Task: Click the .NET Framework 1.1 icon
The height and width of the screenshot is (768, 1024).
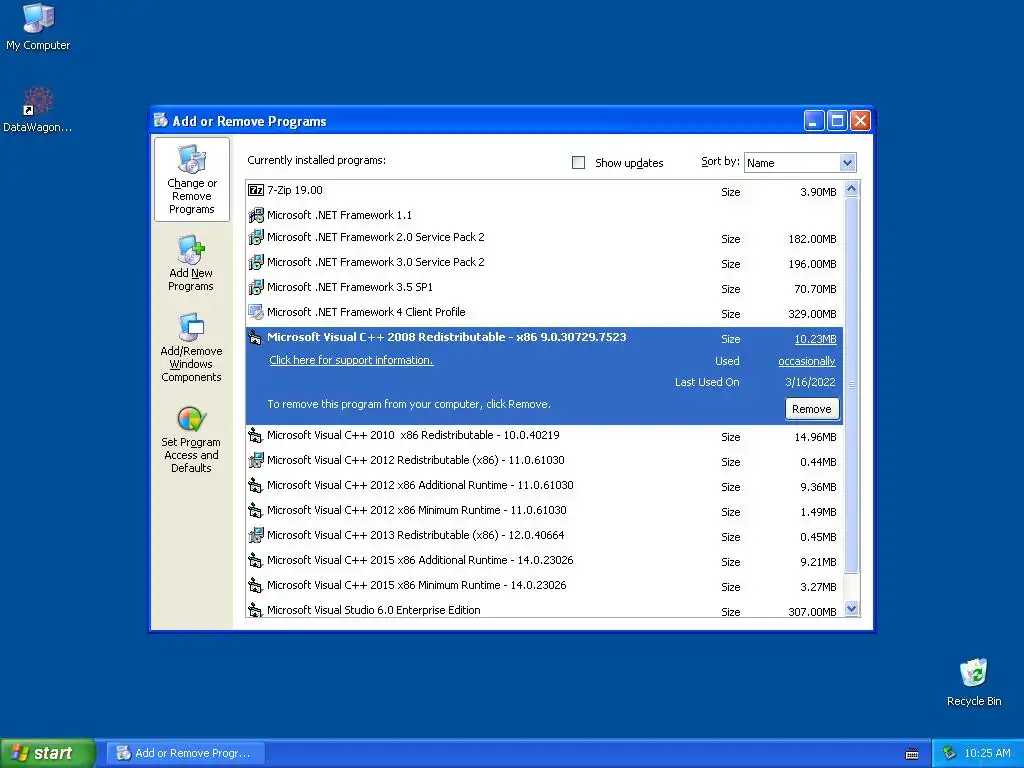Action: click(256, 215)
